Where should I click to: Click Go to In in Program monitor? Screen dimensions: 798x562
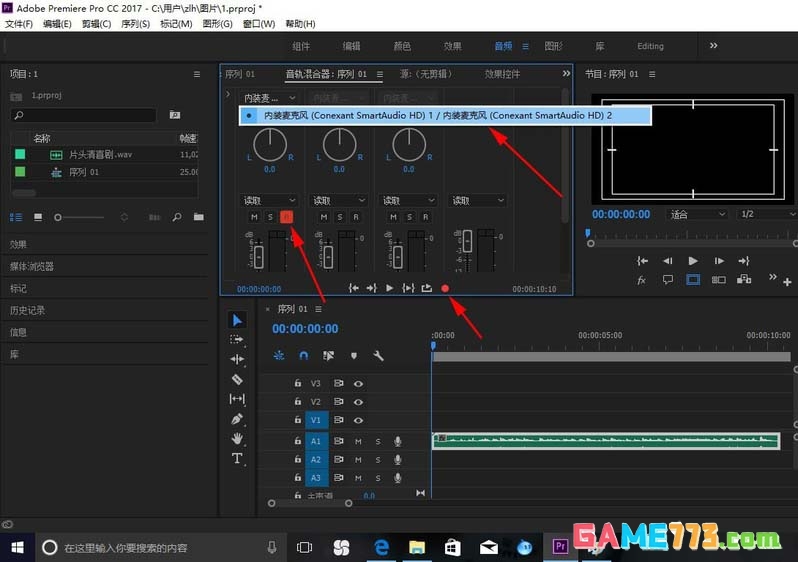[x=642, y=261]
